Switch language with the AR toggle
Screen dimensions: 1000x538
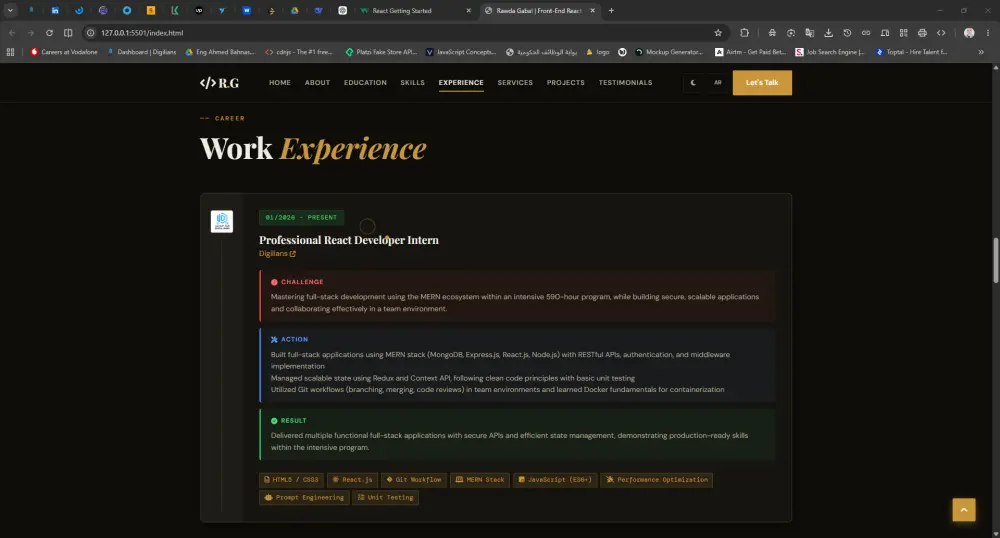tap(717, 83)
